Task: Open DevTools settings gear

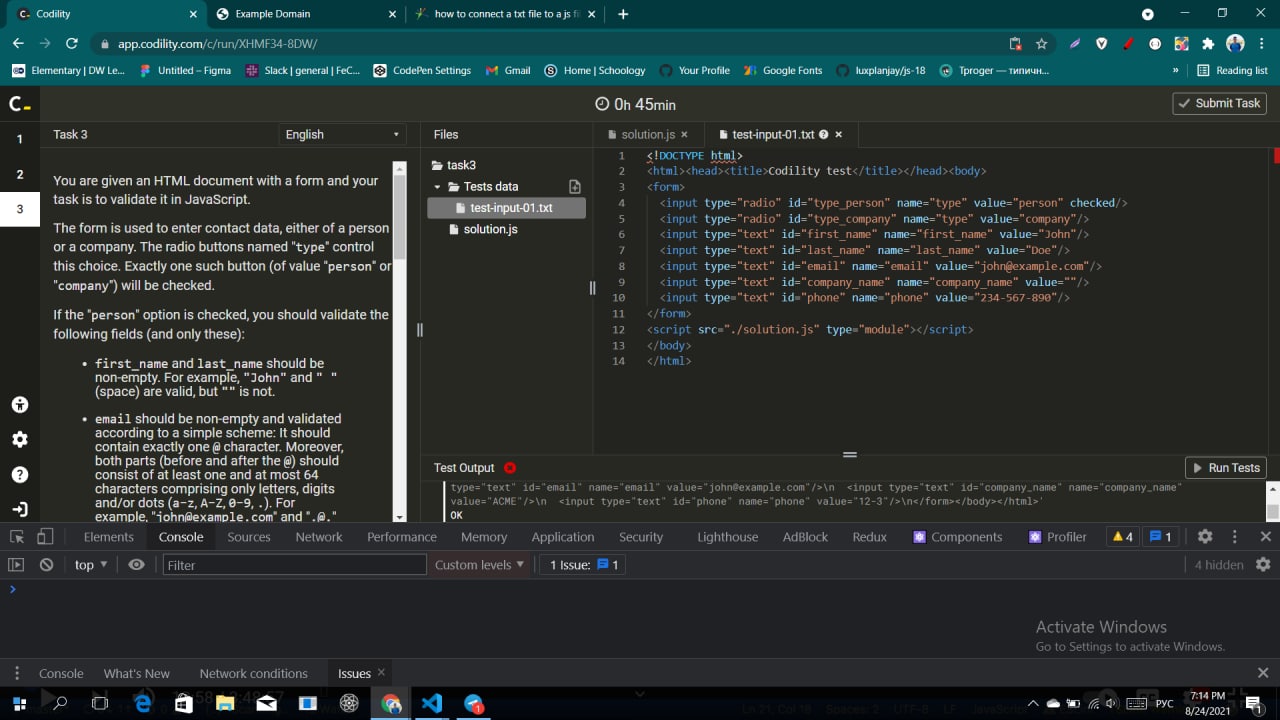Action: (1205, 537)
